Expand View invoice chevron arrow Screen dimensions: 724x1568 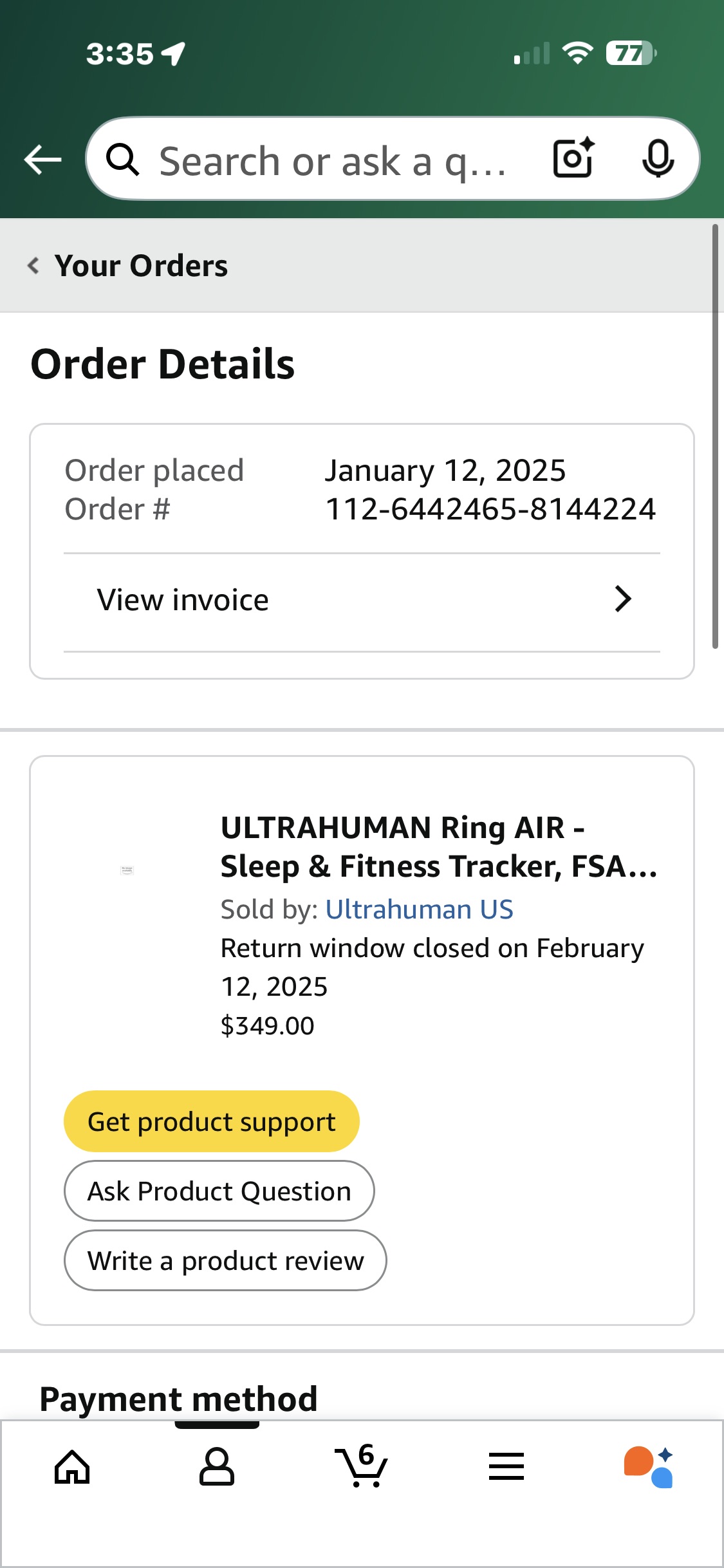[622, 599]
